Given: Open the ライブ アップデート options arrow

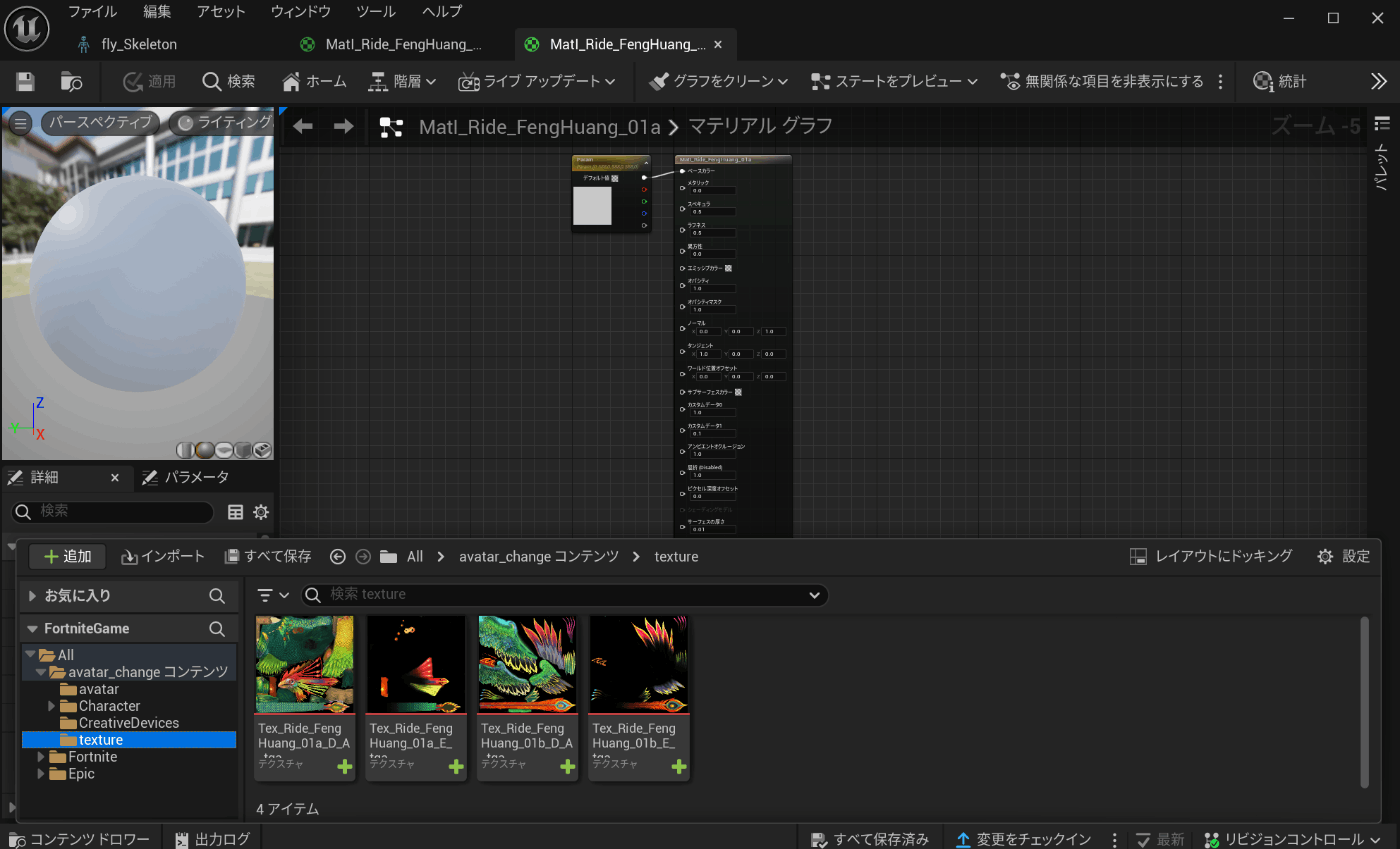Looking at the screenshot, I should pos(611,82).
